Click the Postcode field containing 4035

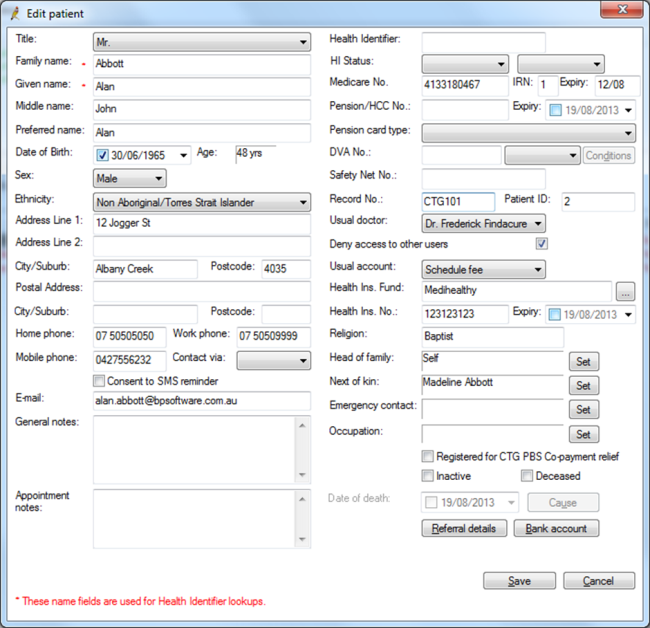(286, 269)
